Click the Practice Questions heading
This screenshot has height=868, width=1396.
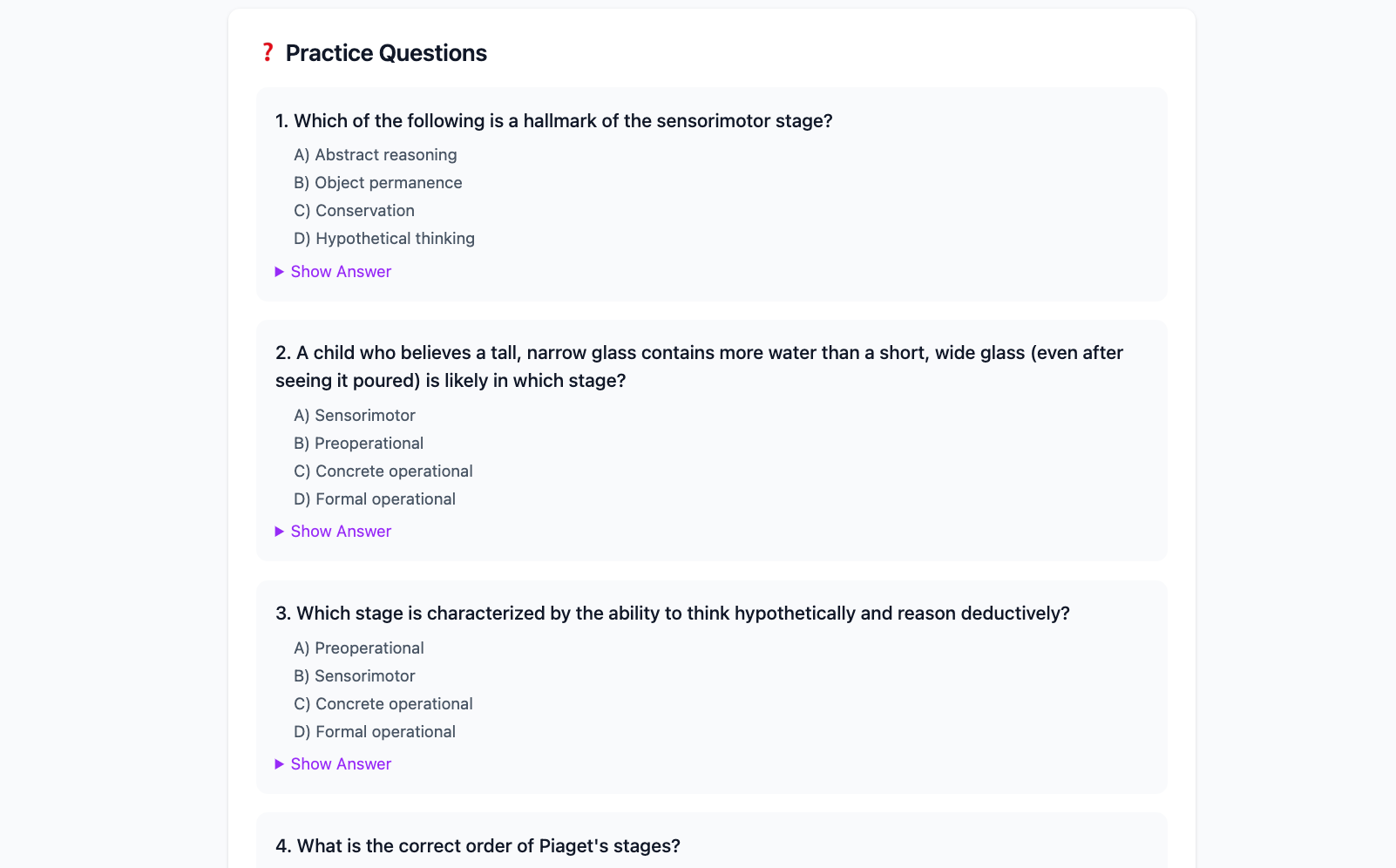[386, 53]
